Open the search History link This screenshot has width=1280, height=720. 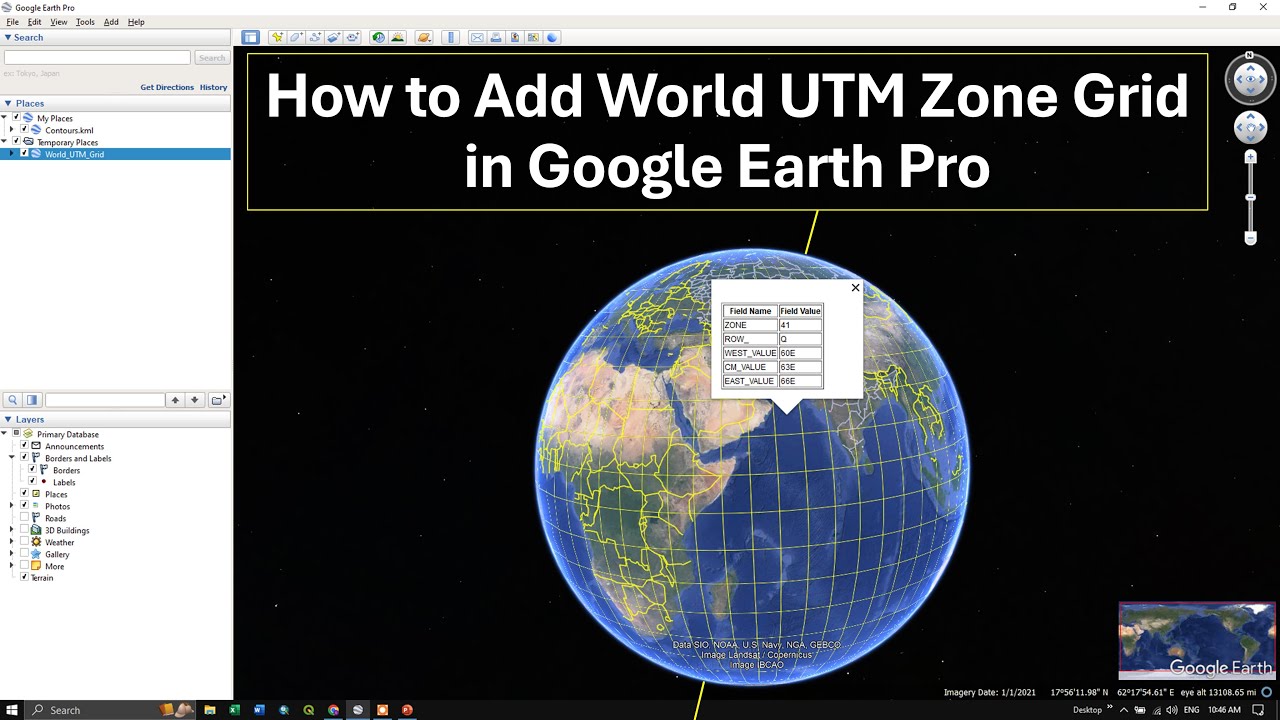213,87
